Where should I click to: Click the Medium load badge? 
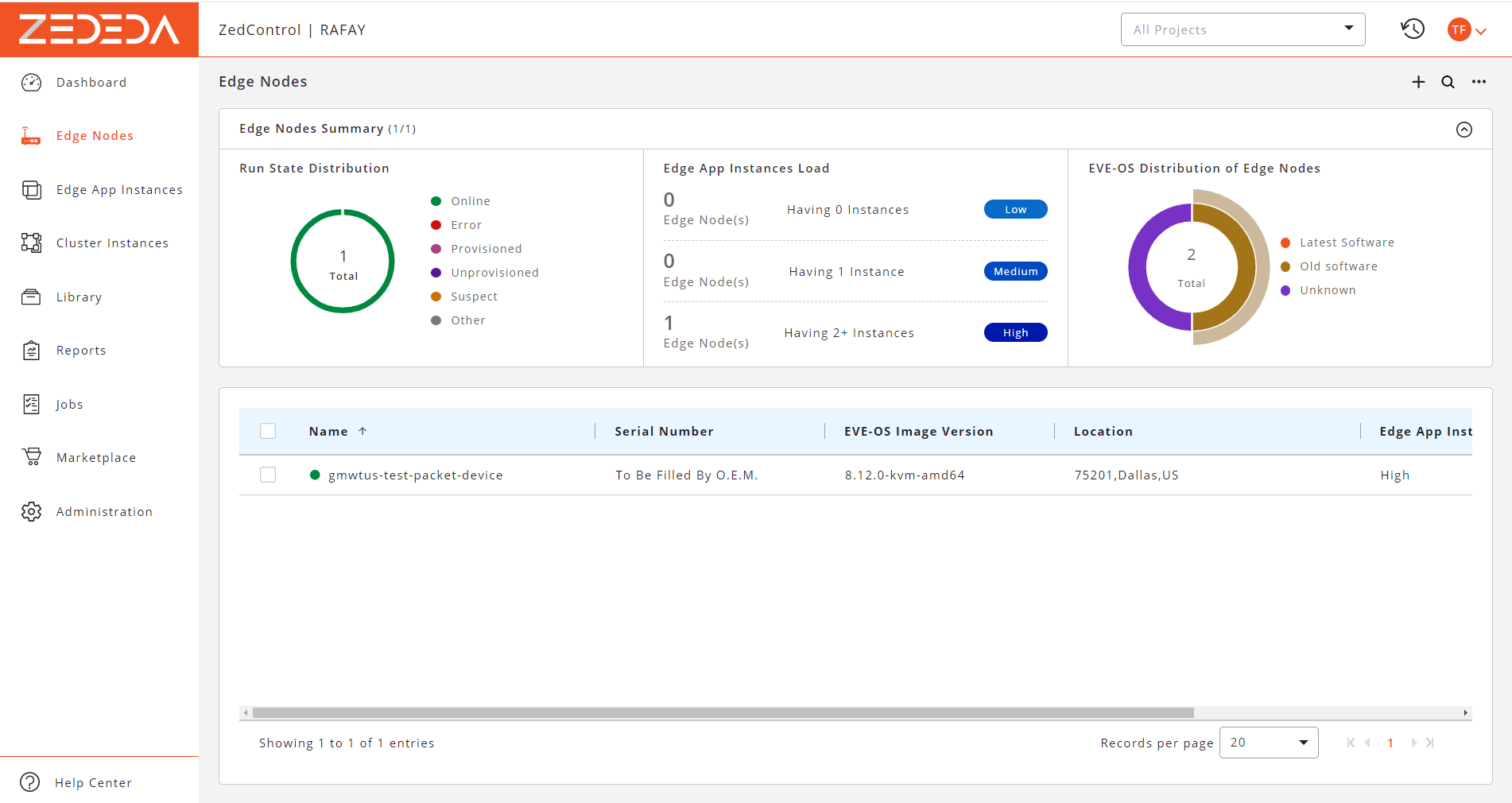click(x=1015, y=271)
